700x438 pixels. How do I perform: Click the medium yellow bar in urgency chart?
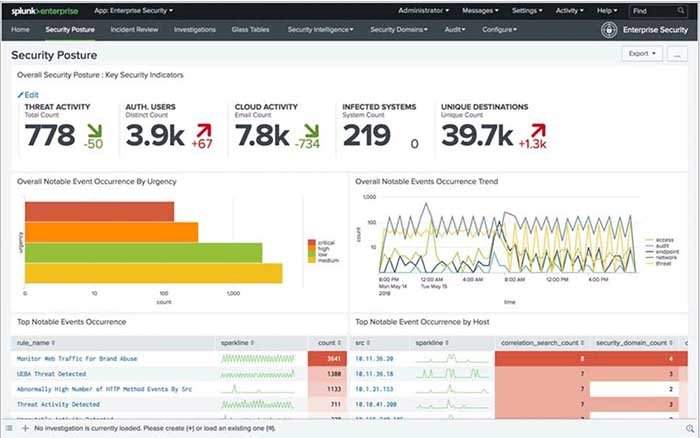(154, 273)
